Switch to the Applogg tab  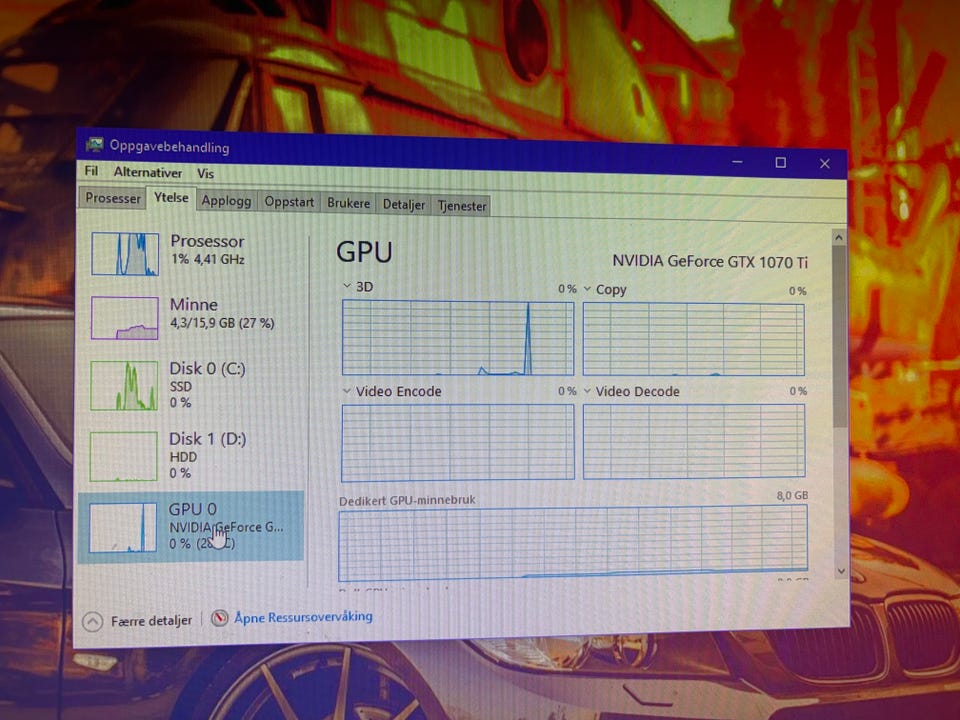pyautogui.click(x=227, y=201)
